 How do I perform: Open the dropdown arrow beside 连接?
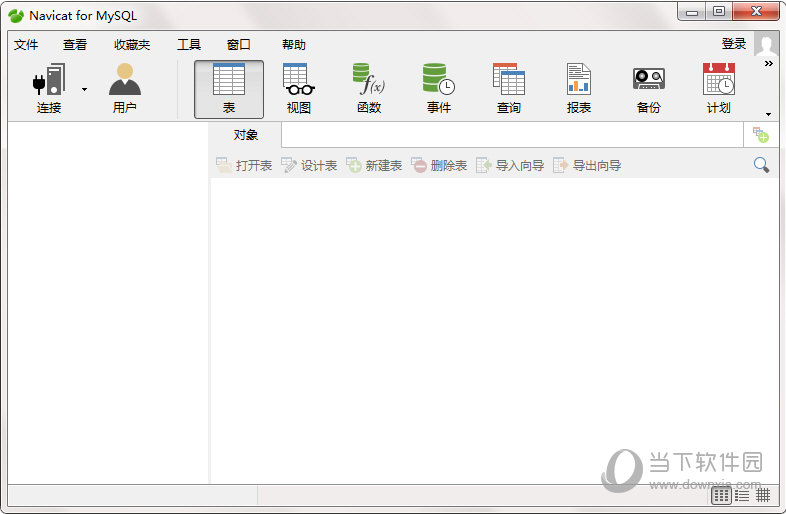84,89
